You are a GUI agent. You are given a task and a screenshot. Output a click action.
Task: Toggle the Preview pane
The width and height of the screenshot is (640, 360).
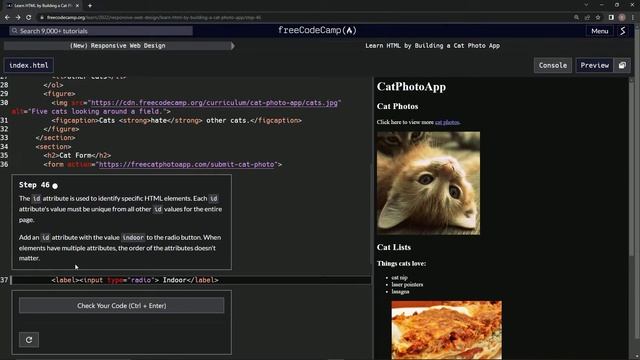click(x=594, y=65)
